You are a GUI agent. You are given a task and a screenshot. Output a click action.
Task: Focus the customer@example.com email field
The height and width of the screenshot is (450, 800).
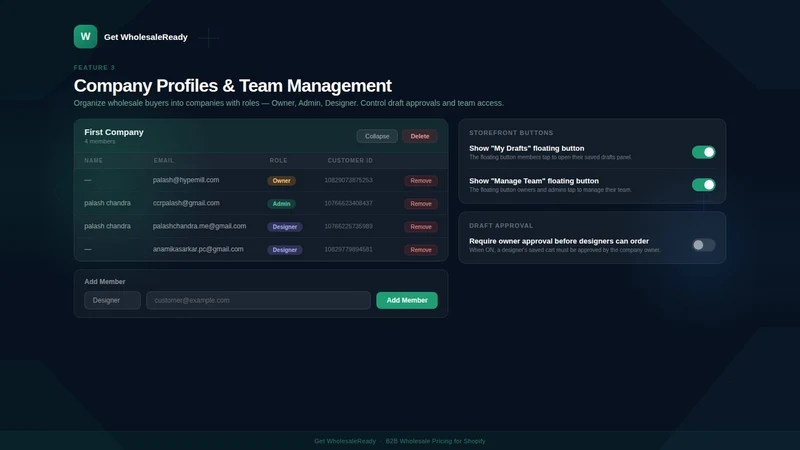click(258, 300)
